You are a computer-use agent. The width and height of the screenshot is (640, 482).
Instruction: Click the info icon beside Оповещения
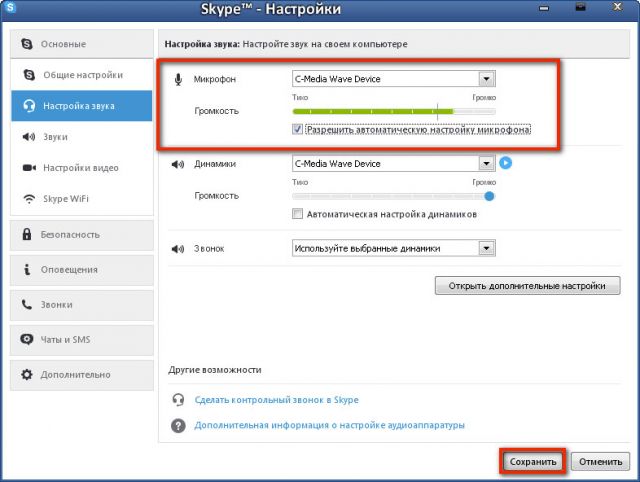click(27, 269)
